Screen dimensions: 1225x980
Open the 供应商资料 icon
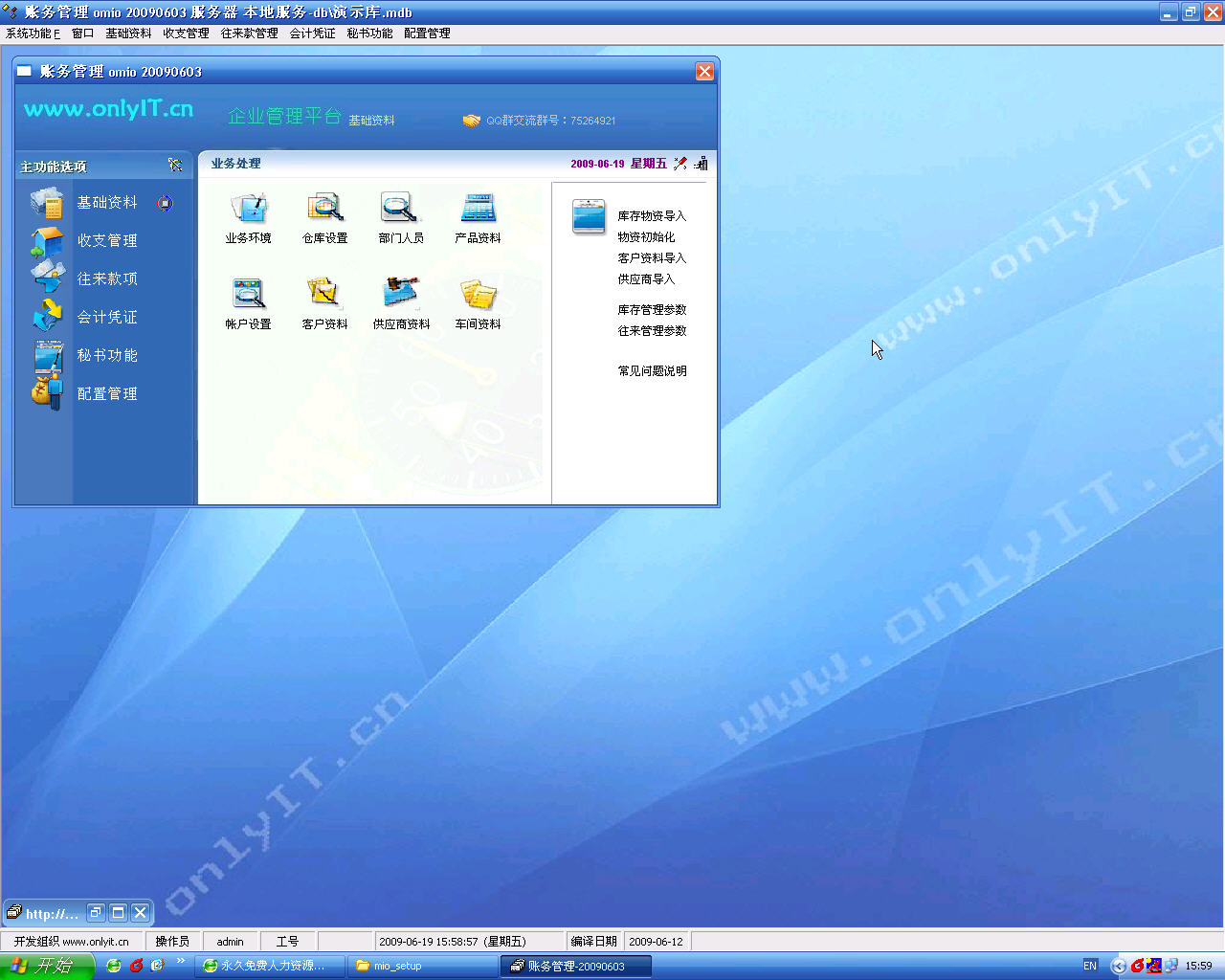coord(401,295)
